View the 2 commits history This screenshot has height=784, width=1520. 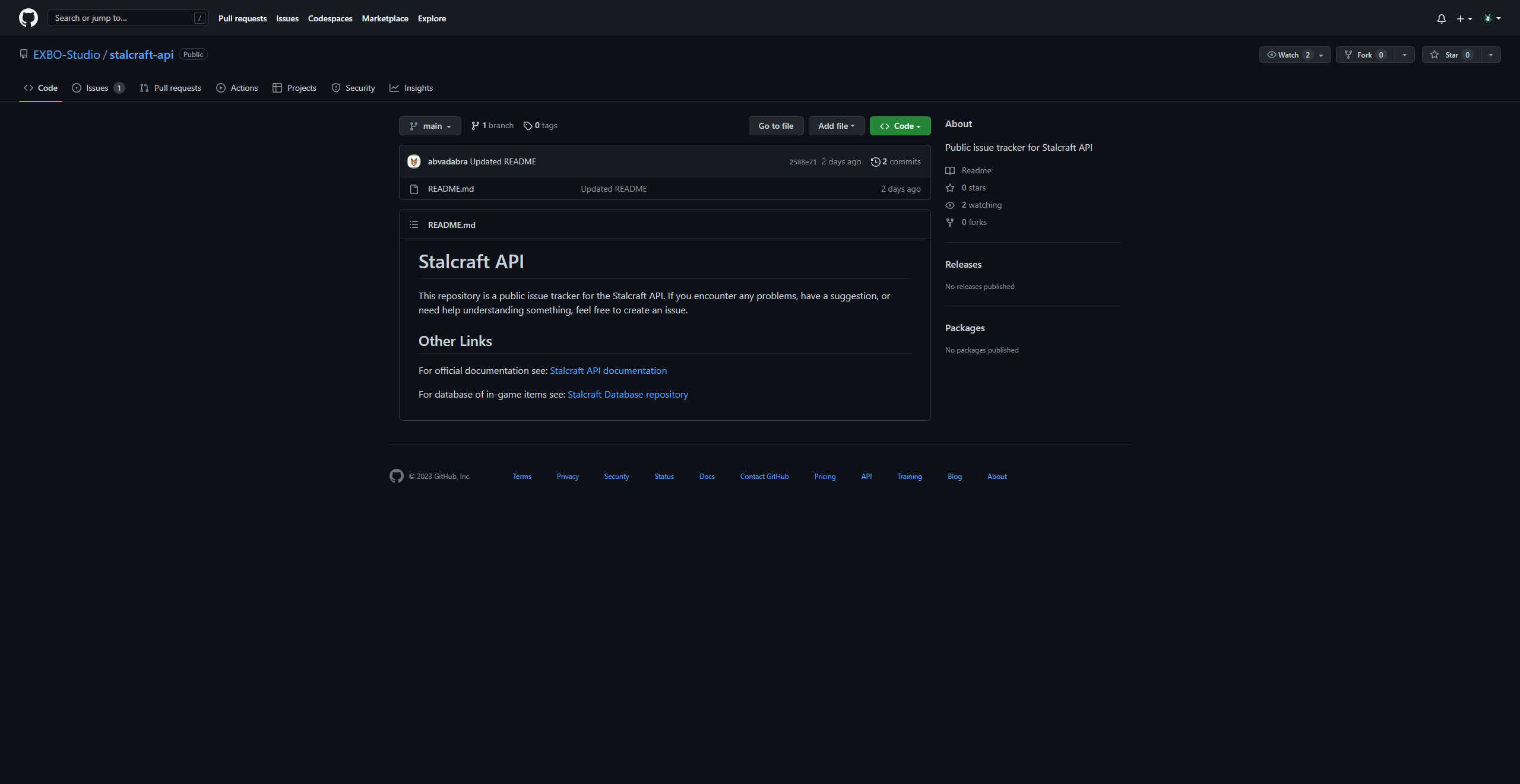[x=895, y=161]
